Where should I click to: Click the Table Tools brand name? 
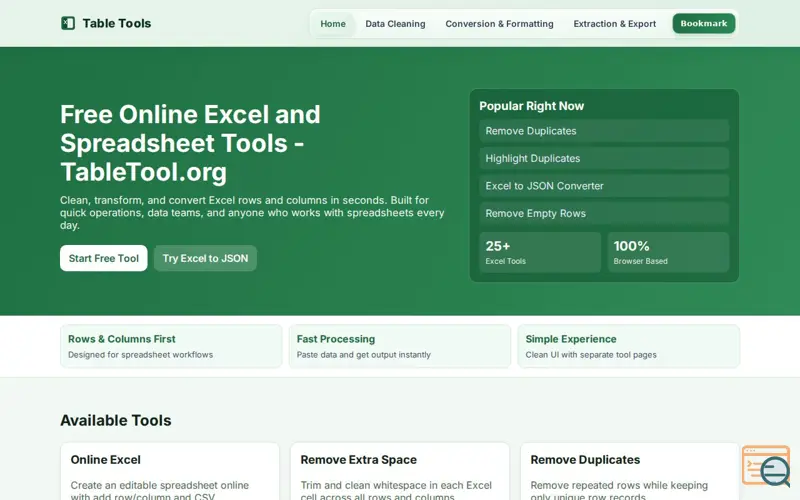(x=117, y=23)
